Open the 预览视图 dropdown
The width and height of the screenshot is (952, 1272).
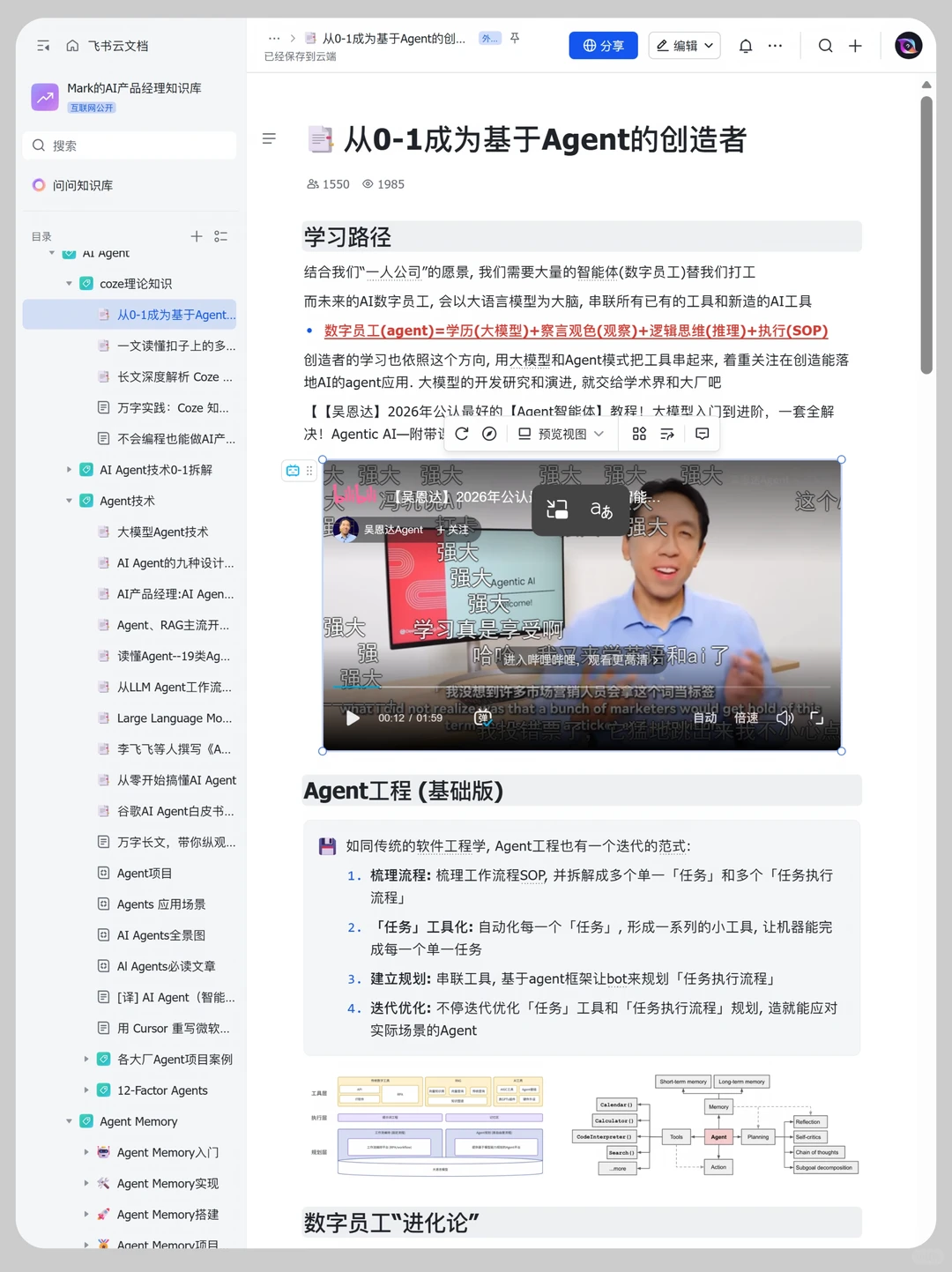561,434
